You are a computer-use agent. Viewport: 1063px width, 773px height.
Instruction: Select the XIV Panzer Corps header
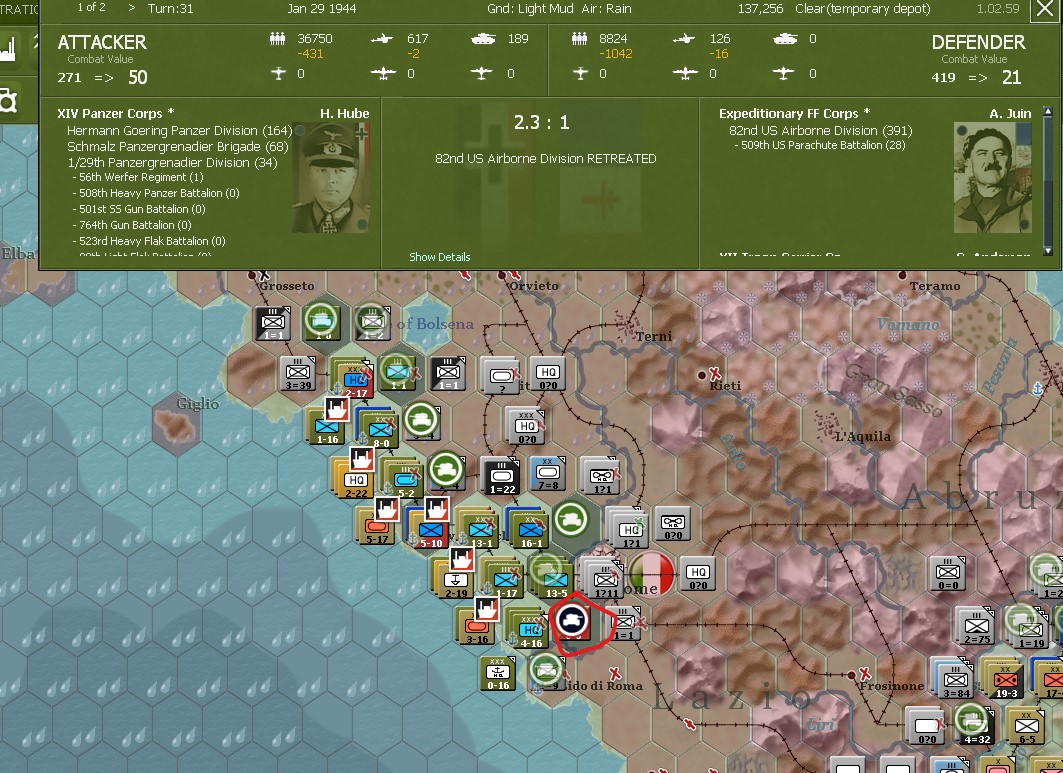(115, 113)
